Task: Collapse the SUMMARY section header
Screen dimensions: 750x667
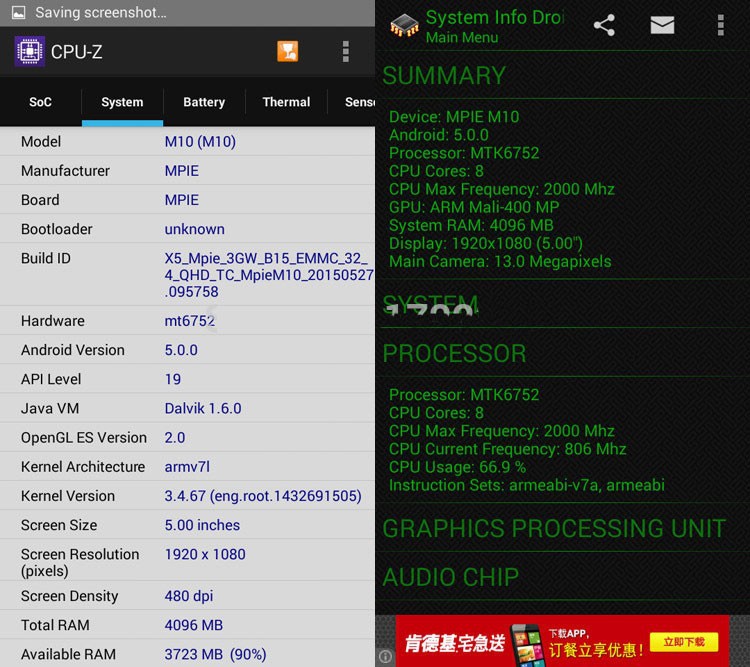Action: 444,76
